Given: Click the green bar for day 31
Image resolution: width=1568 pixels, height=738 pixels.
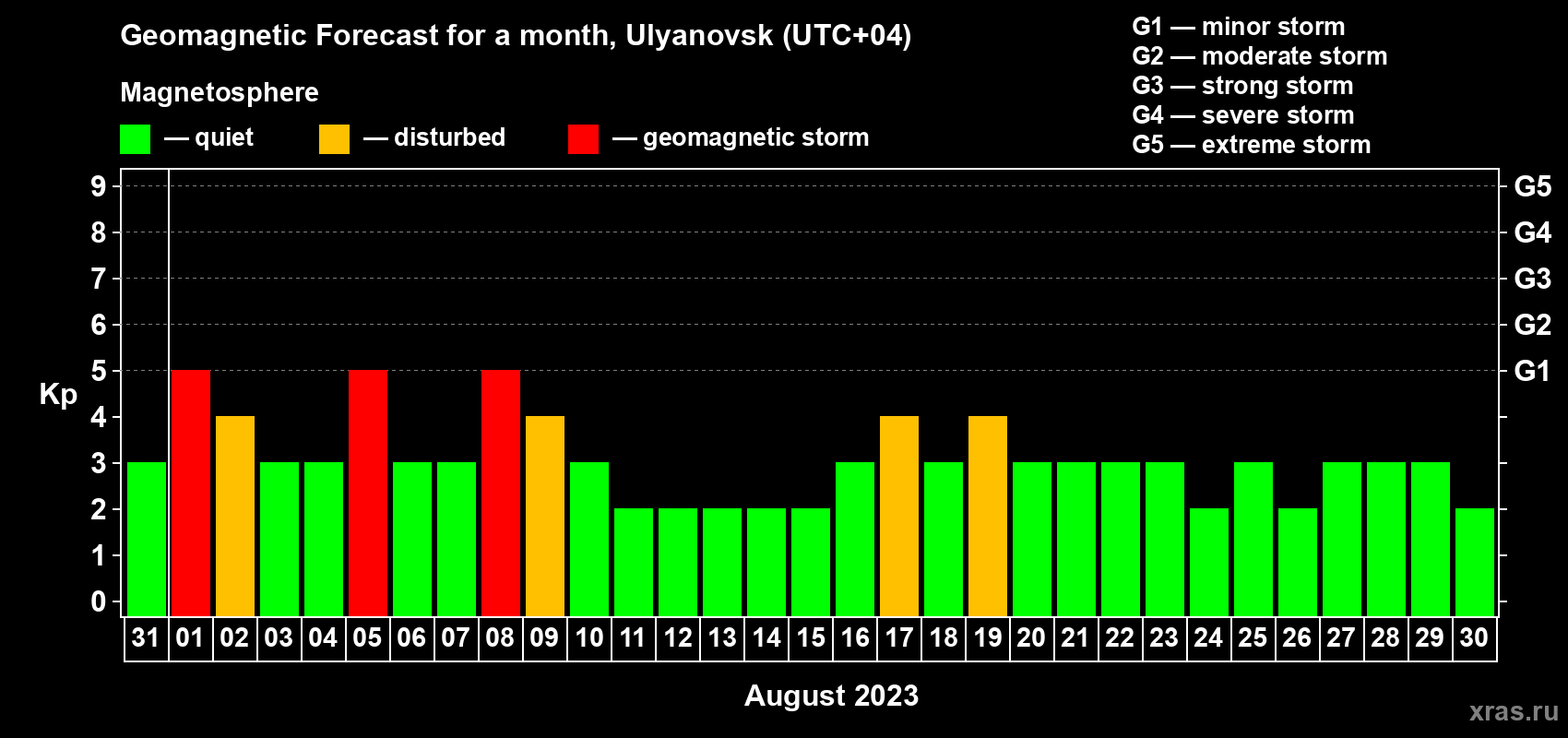Looking at the screenshot, I should [147, 539].
